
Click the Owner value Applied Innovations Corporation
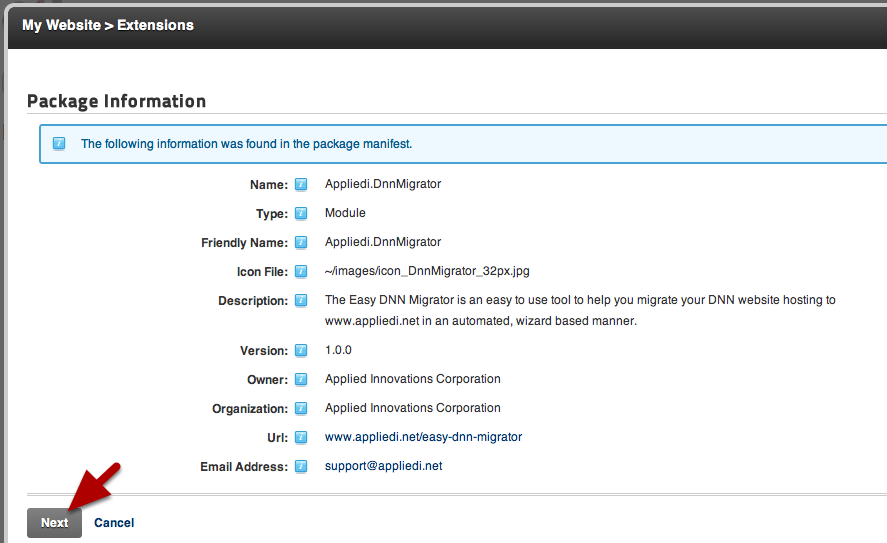pyautogui.click(x=412, y=379)
